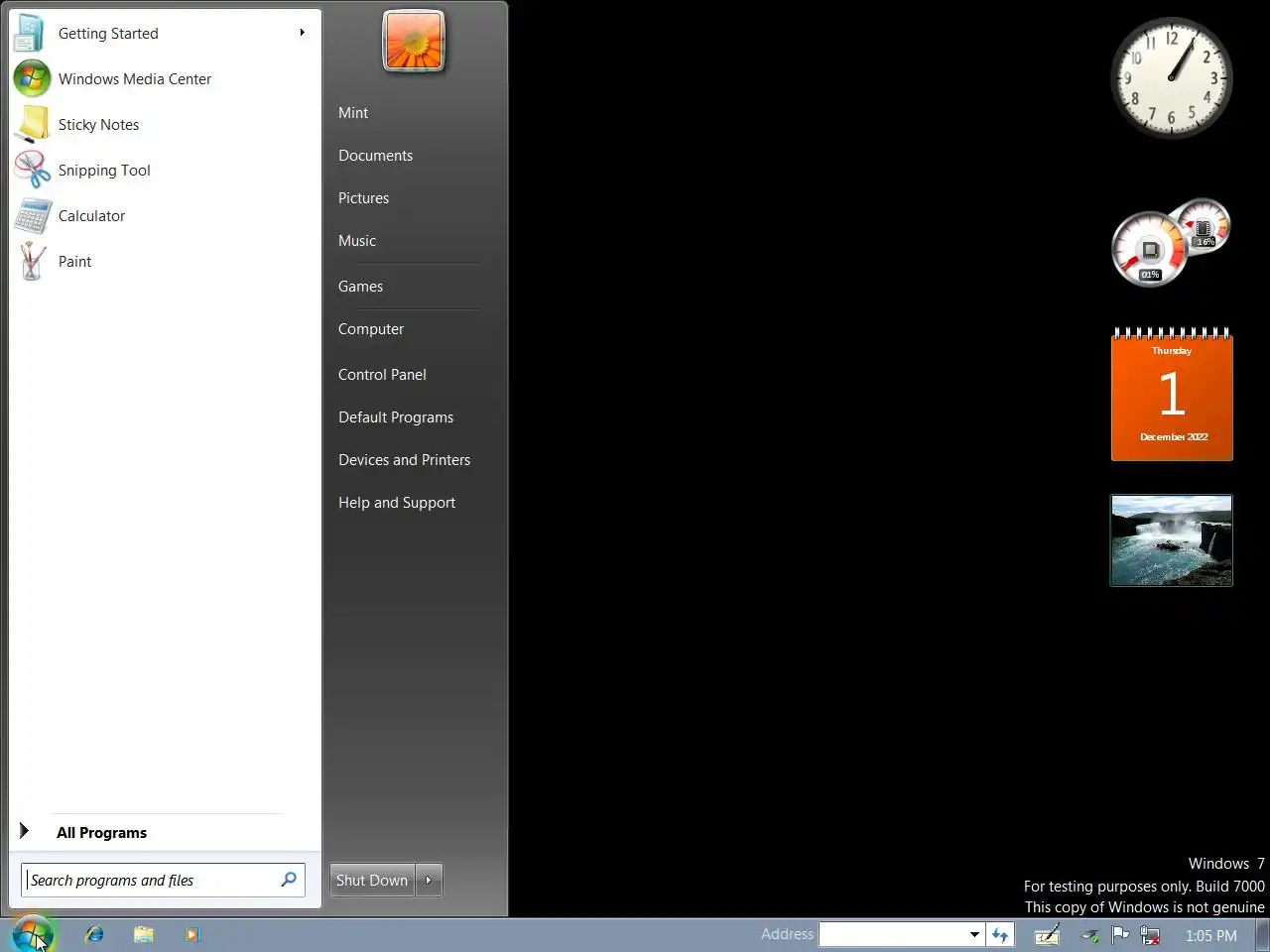Click the waterfall slideshow gadget picture
This screenshot has width=1270, height=952.
pos(1172,540)
